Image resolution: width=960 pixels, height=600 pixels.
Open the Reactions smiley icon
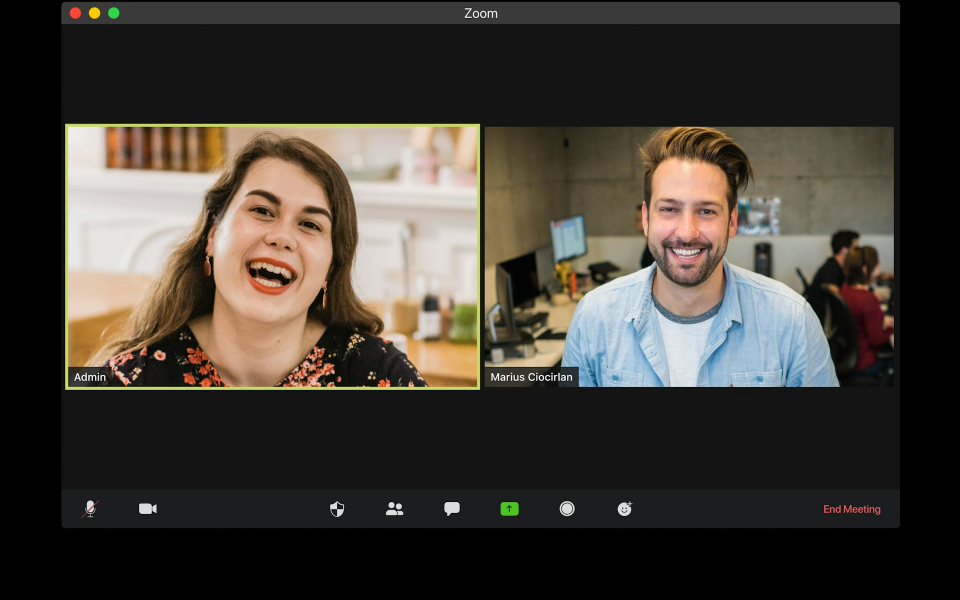tap(624, 509)
